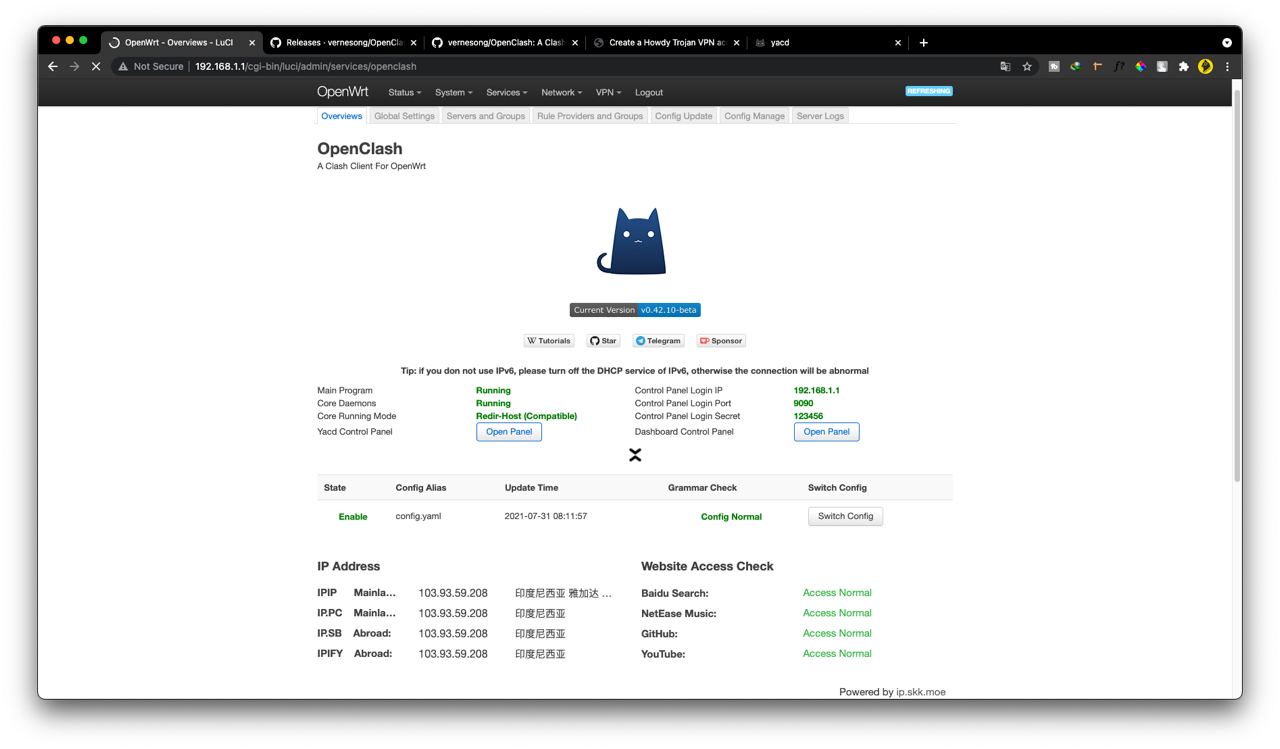Click the translate page icon in address bar

[1005, 67]
